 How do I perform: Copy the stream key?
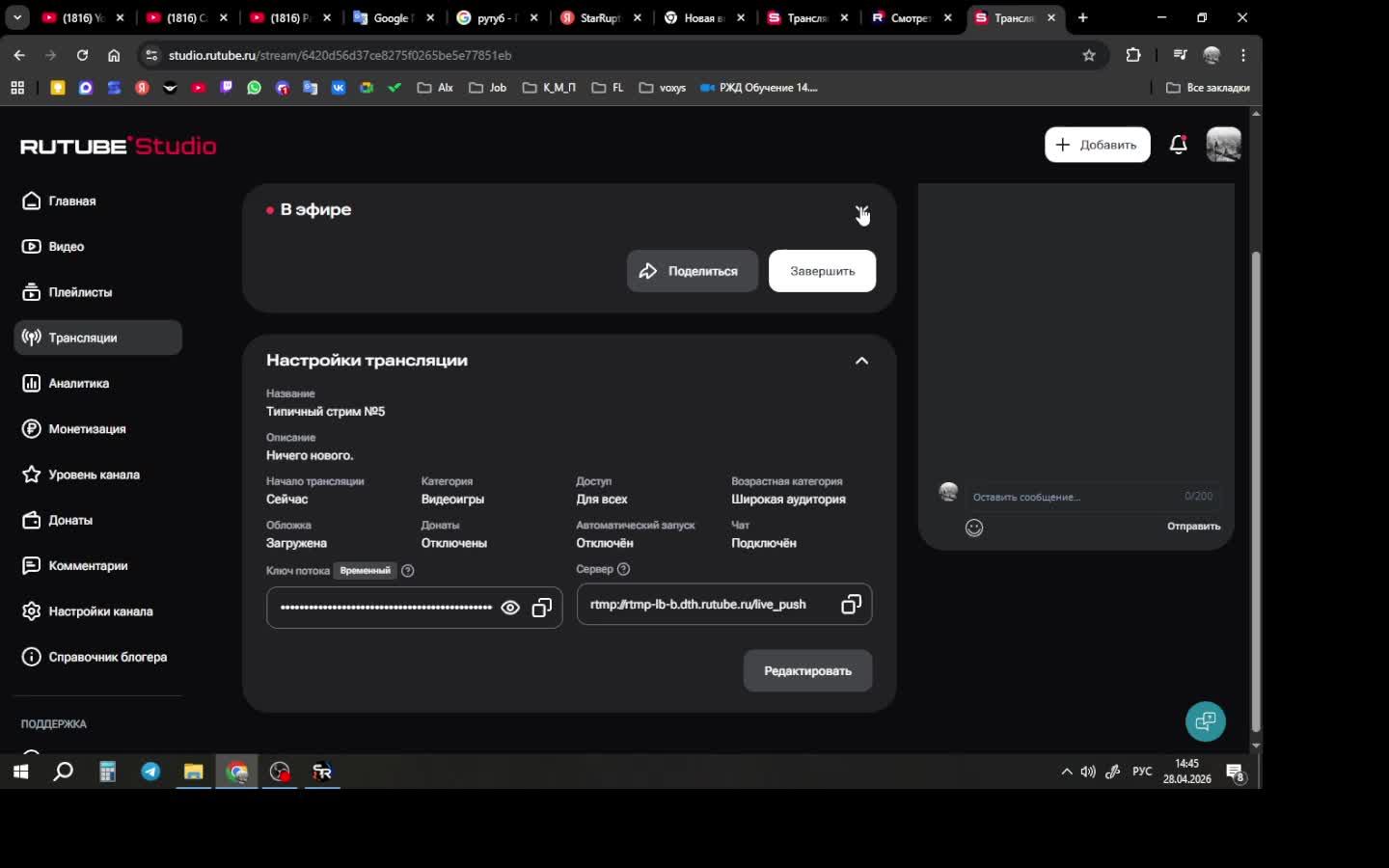click(x=542, y=608)
